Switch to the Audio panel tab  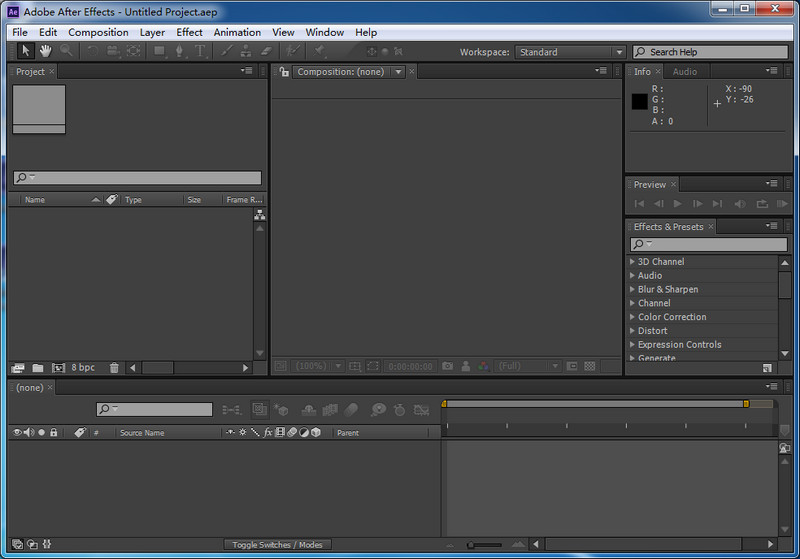pos(685,72)
